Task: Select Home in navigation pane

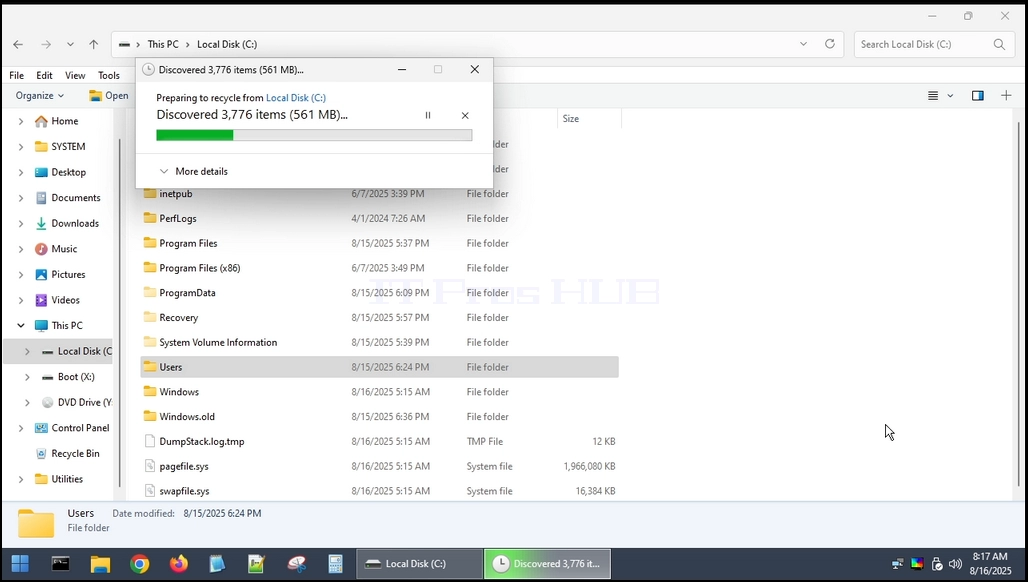Action: coord(64,121)
